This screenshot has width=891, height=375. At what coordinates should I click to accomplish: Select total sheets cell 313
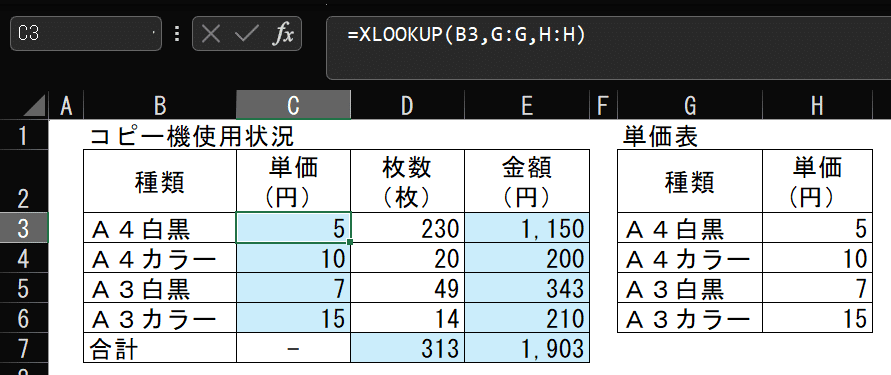coord(407,348)
